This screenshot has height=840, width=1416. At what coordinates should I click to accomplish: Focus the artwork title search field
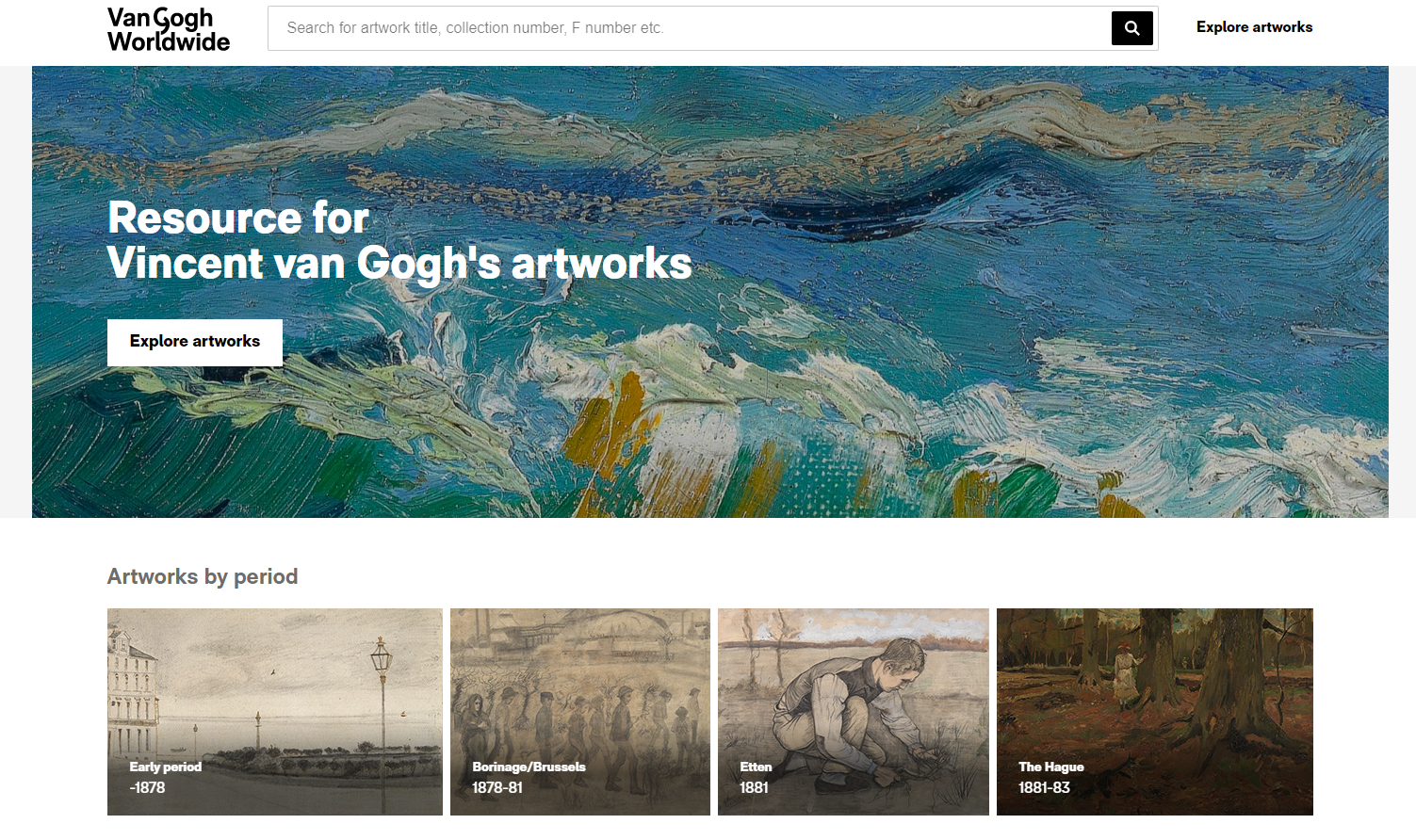690,28
